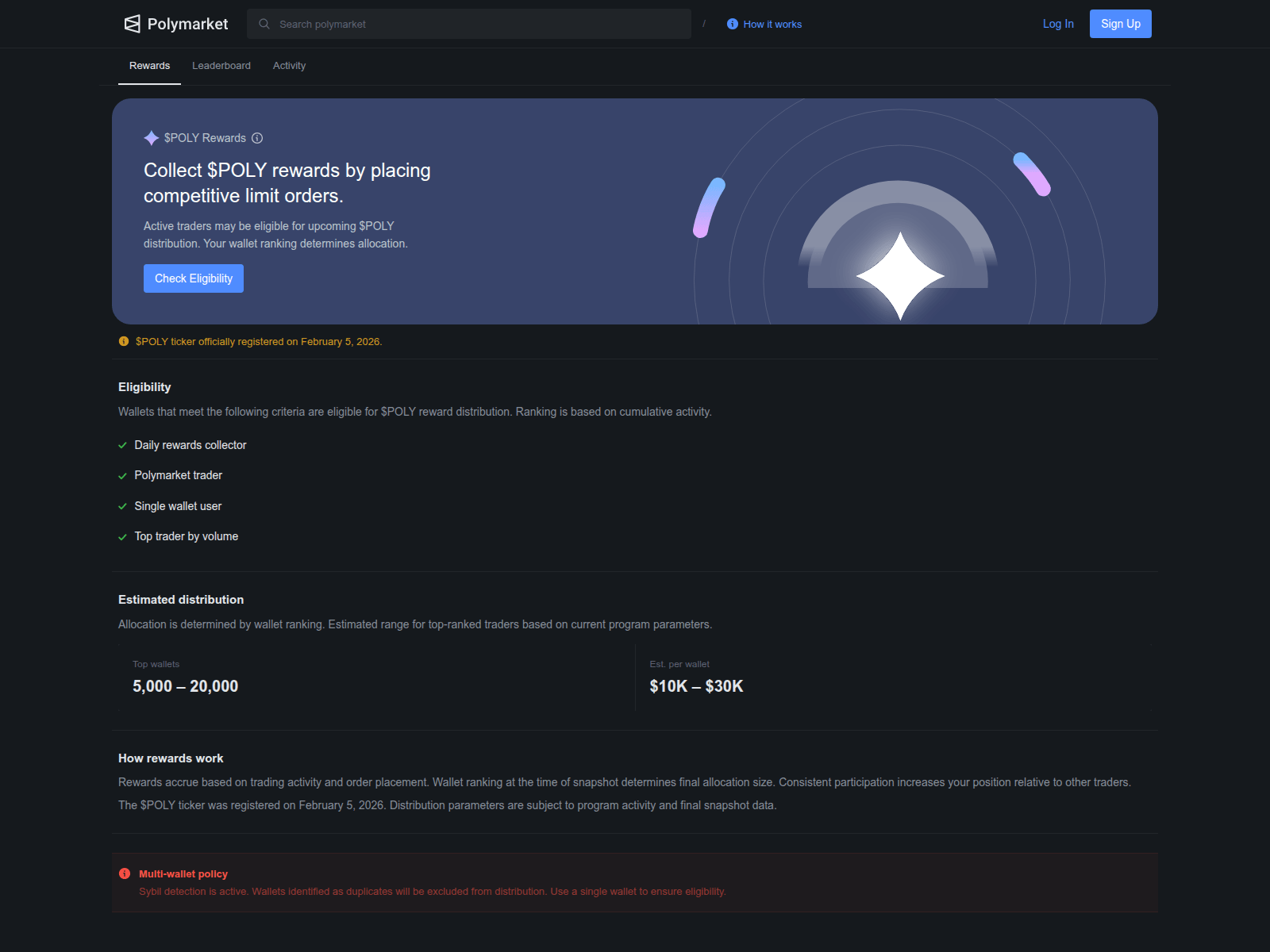
Task: Click the Polymarket logo icon
Action: (132, 23)
